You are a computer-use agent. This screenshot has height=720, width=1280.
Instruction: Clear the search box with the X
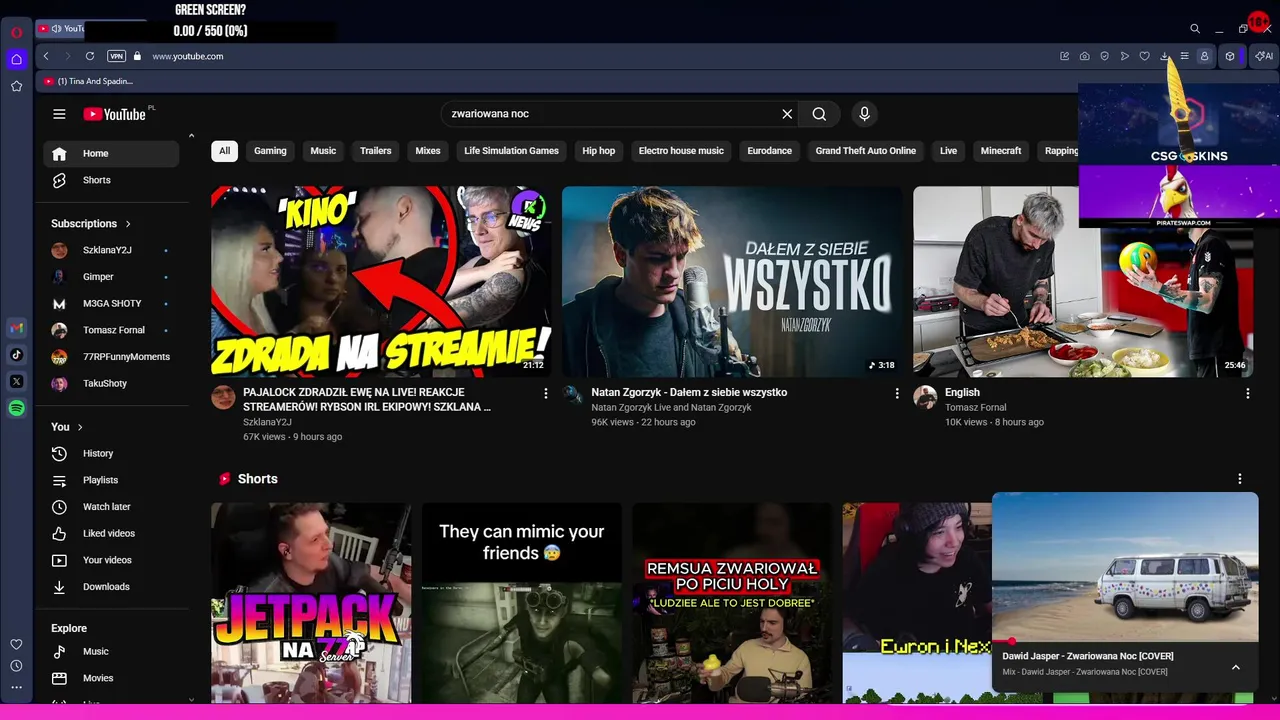coord(787,114)
